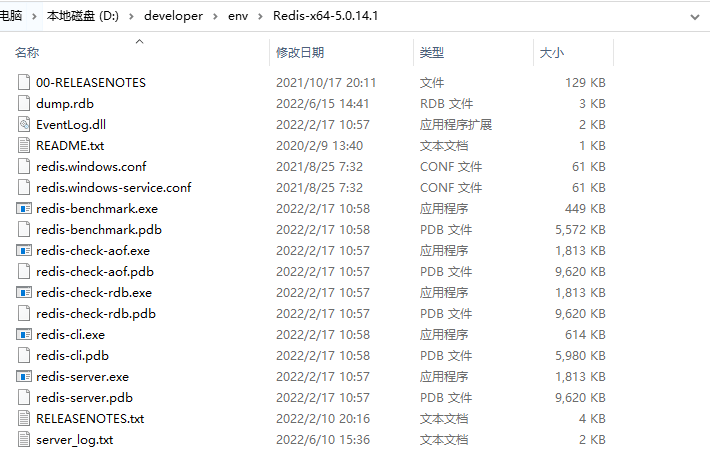This screenshot has width=712, height=466.
Task: Select file name redis-benchmark.exe
Action: 97,208
